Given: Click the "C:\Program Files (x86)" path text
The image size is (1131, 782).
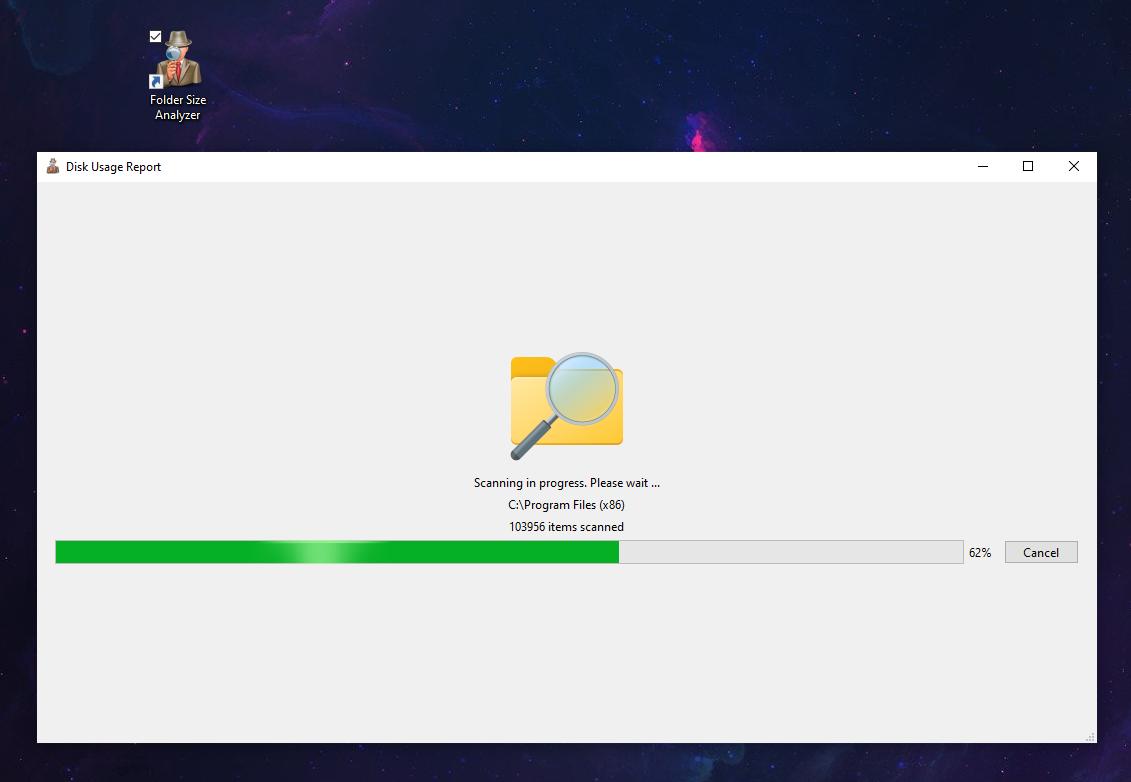Looking at the screenshot, I should coord(566,505).
